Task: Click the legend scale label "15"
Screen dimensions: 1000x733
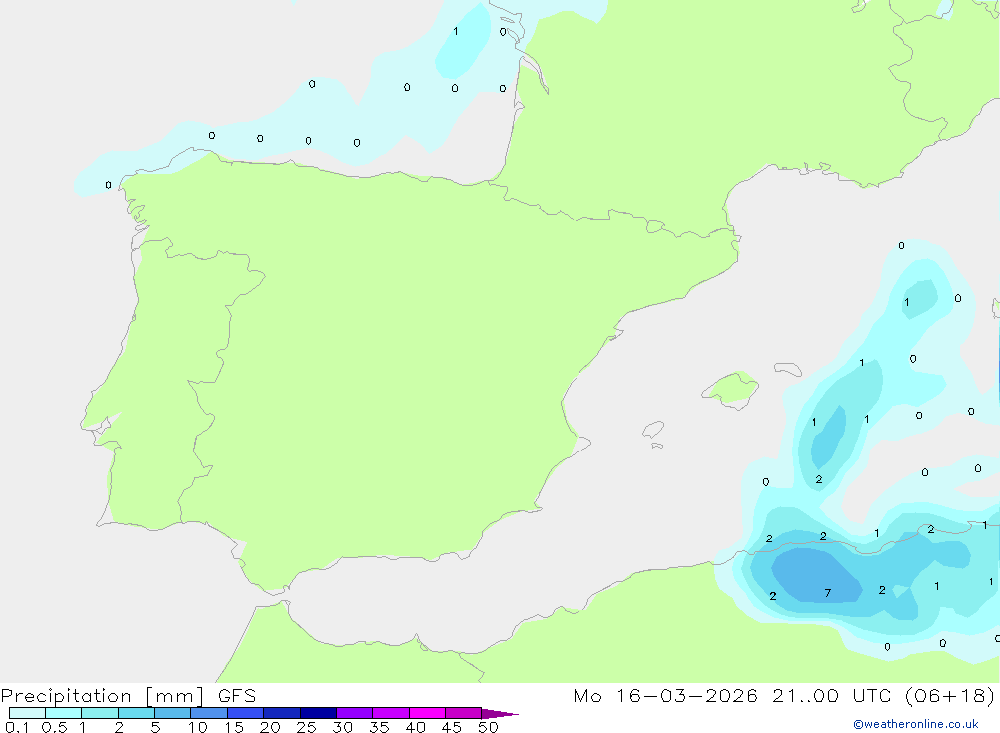Action: [234, 727]
